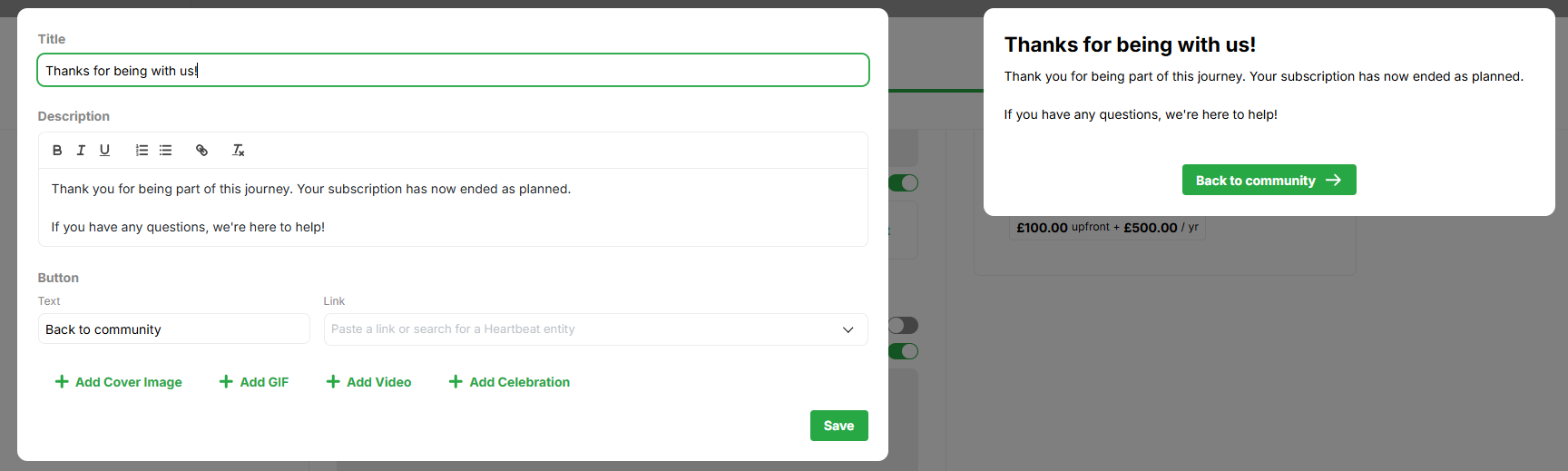Toggle italic formatting in description editor

click(x=81, y=151)
